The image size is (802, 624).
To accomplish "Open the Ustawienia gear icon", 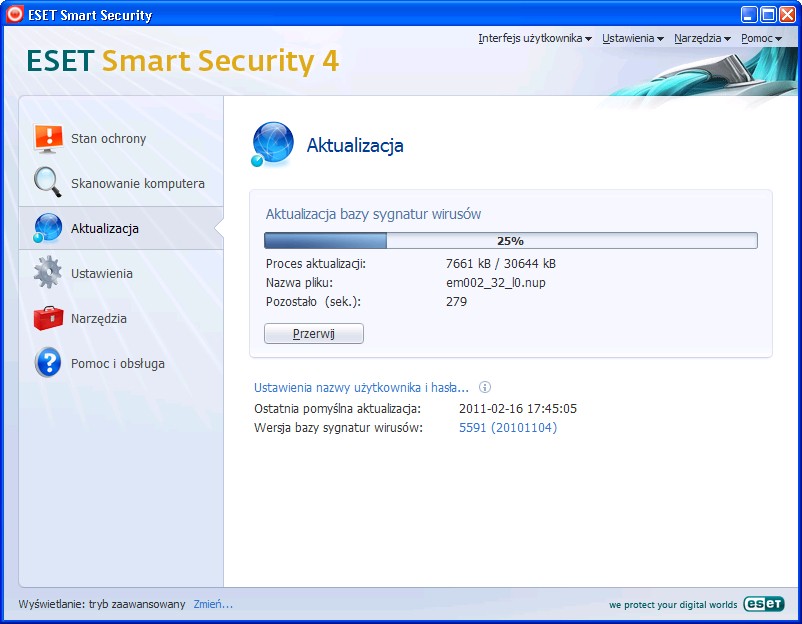I will (48, 272).
